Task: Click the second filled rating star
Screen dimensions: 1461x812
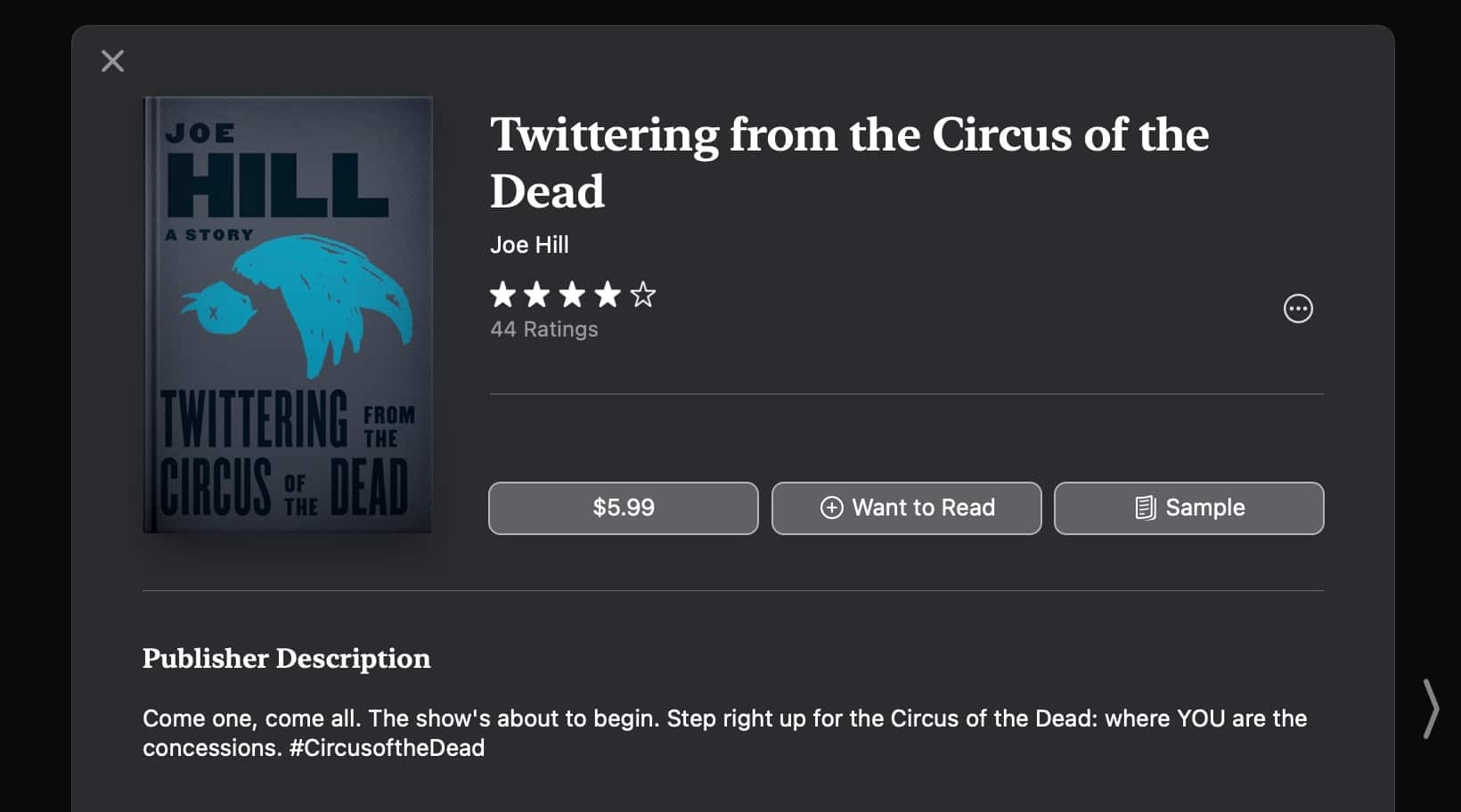Action: click(537, 294)
